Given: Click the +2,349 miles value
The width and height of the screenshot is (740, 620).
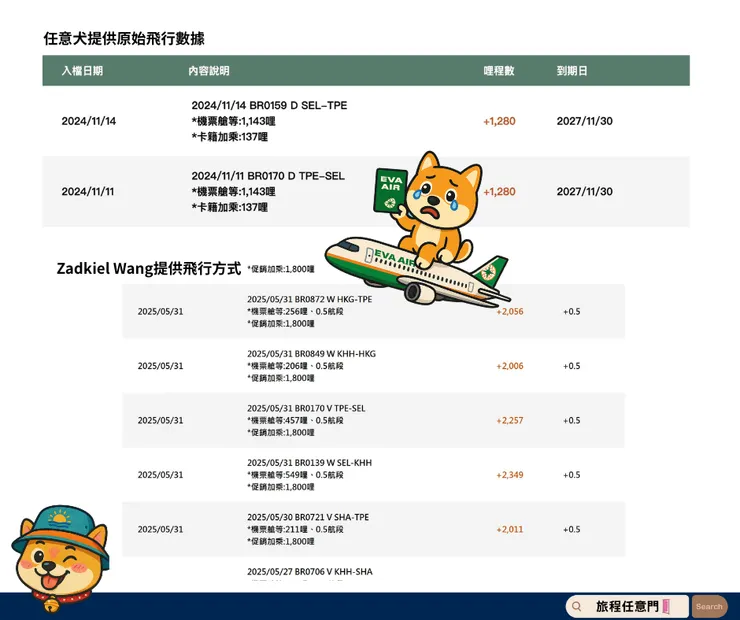Looking at the screenshot, I should (x=510, y=475).
